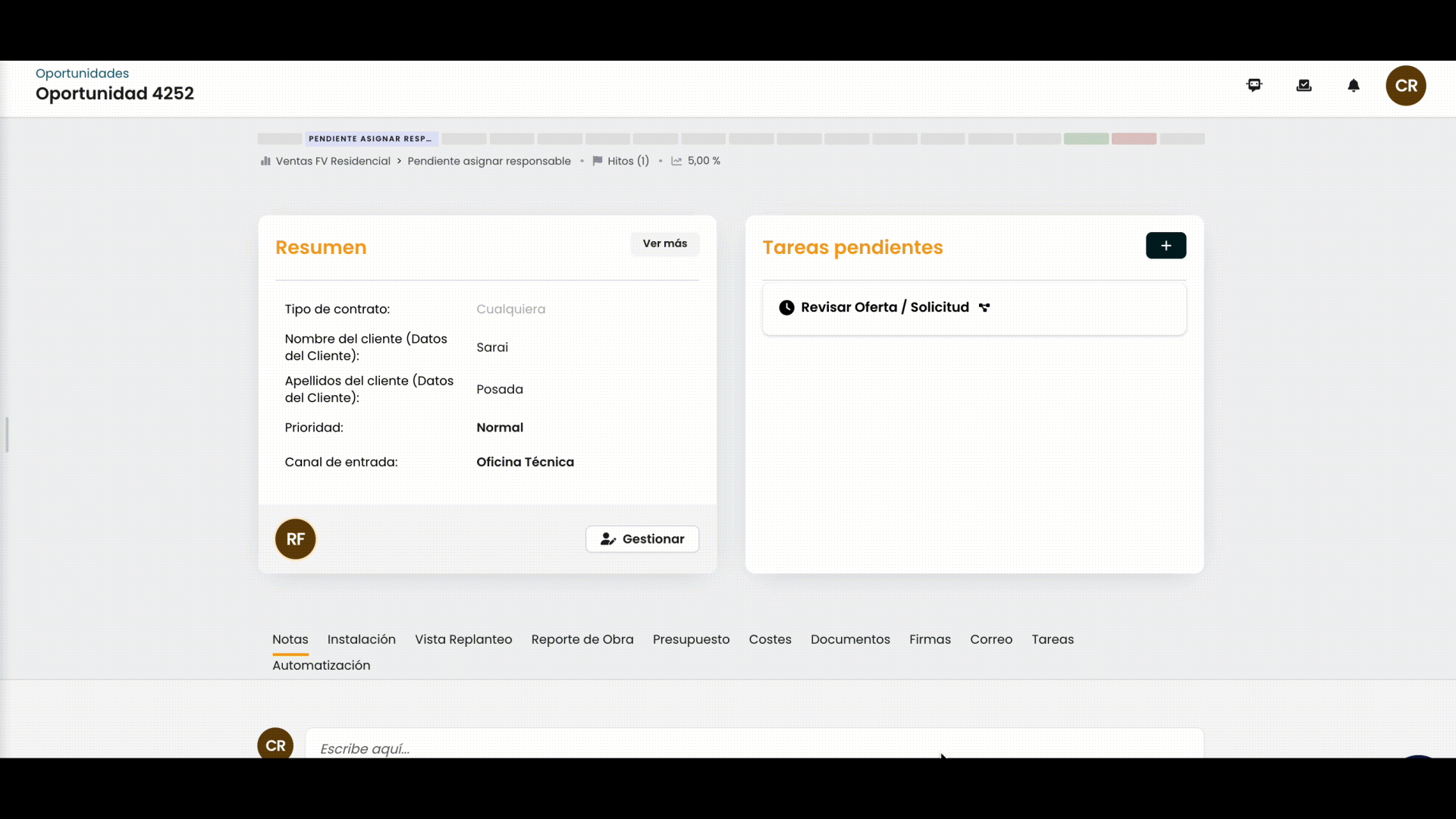Open the chat messages icon in header
This screenshot has width=1456, height=819.
[x=1254, y=86]
